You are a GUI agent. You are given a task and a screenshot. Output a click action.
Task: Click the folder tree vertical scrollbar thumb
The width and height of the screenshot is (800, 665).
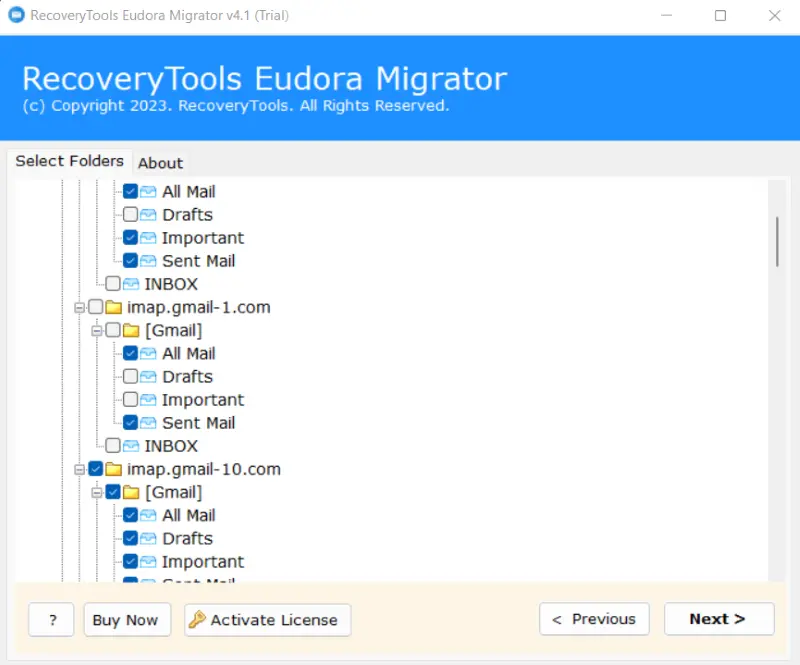(x=777, y=240)
